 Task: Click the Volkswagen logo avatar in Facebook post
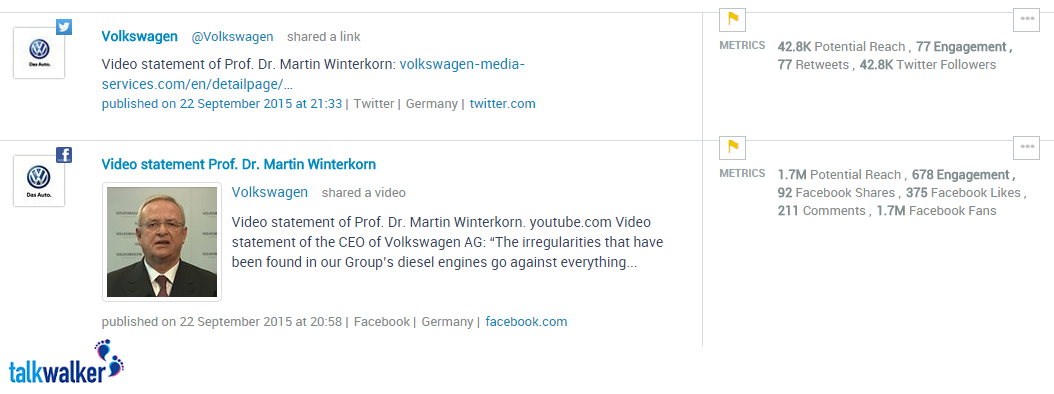pos(39,181)
